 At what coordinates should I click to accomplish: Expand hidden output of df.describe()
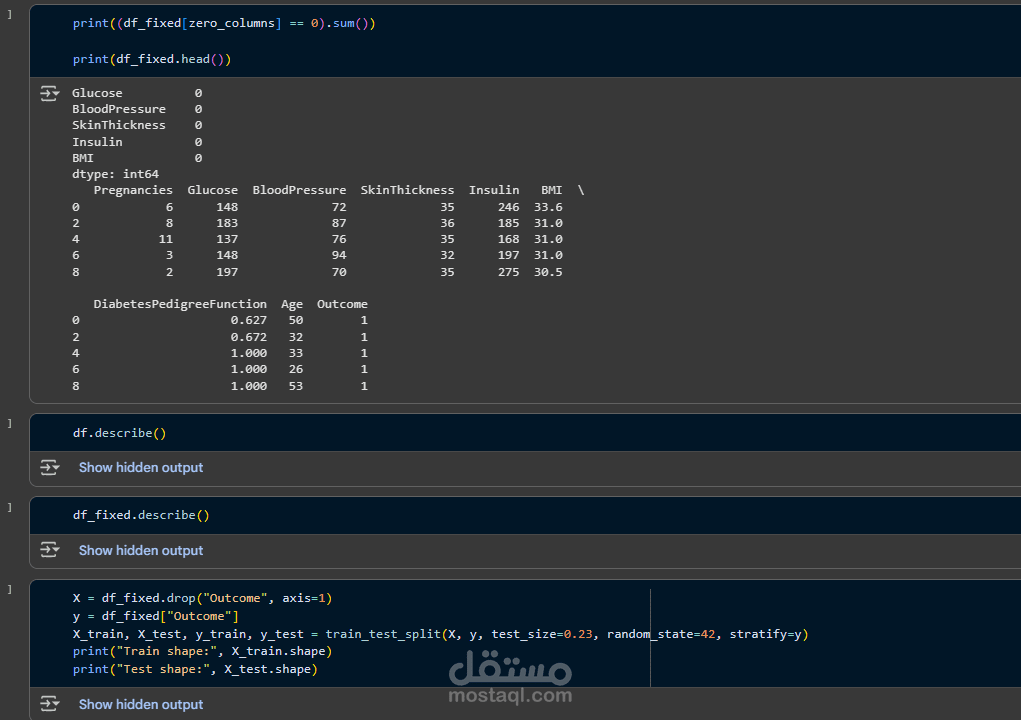[x=140, y=468]
